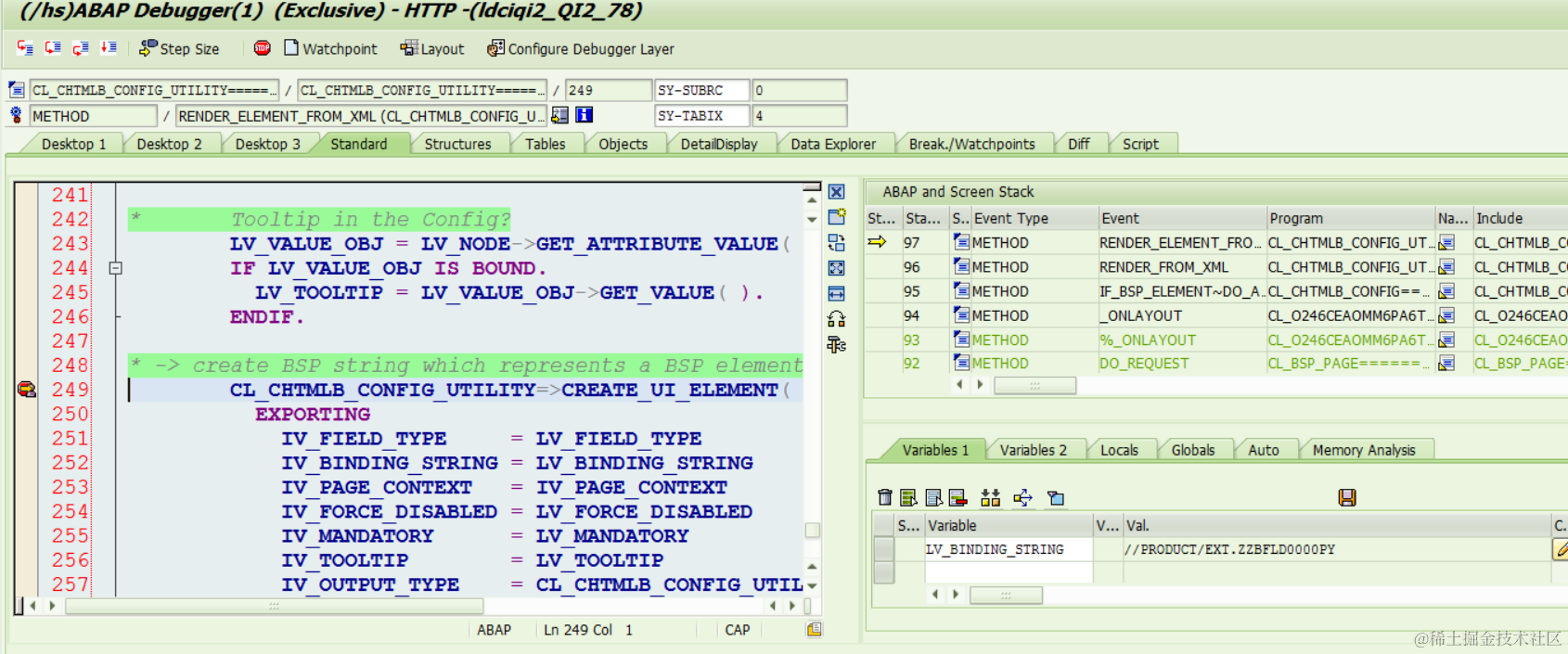Click the breakpoint marker at line 249

click(26, 390)
